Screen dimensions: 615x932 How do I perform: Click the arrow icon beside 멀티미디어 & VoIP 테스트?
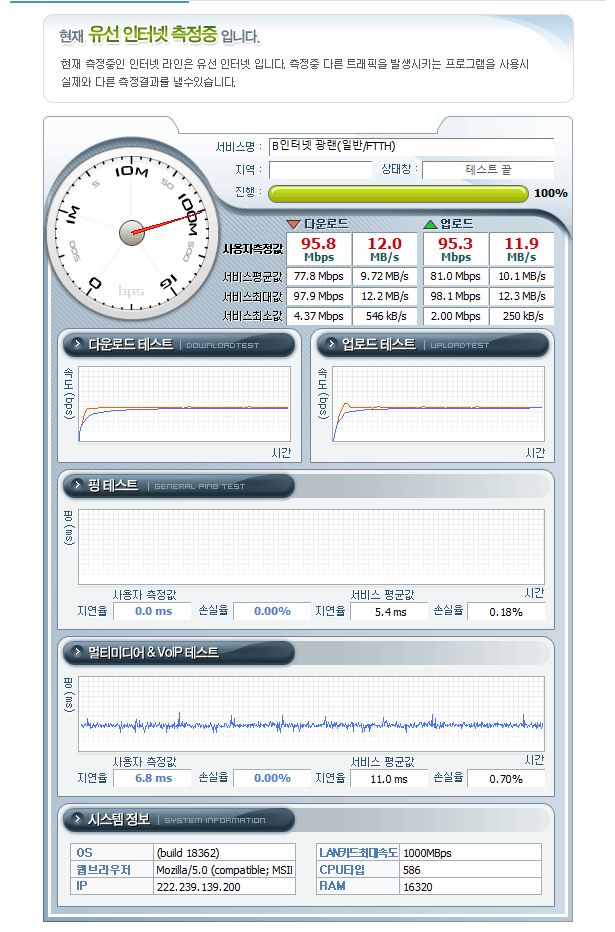click(x=75, y=653)
